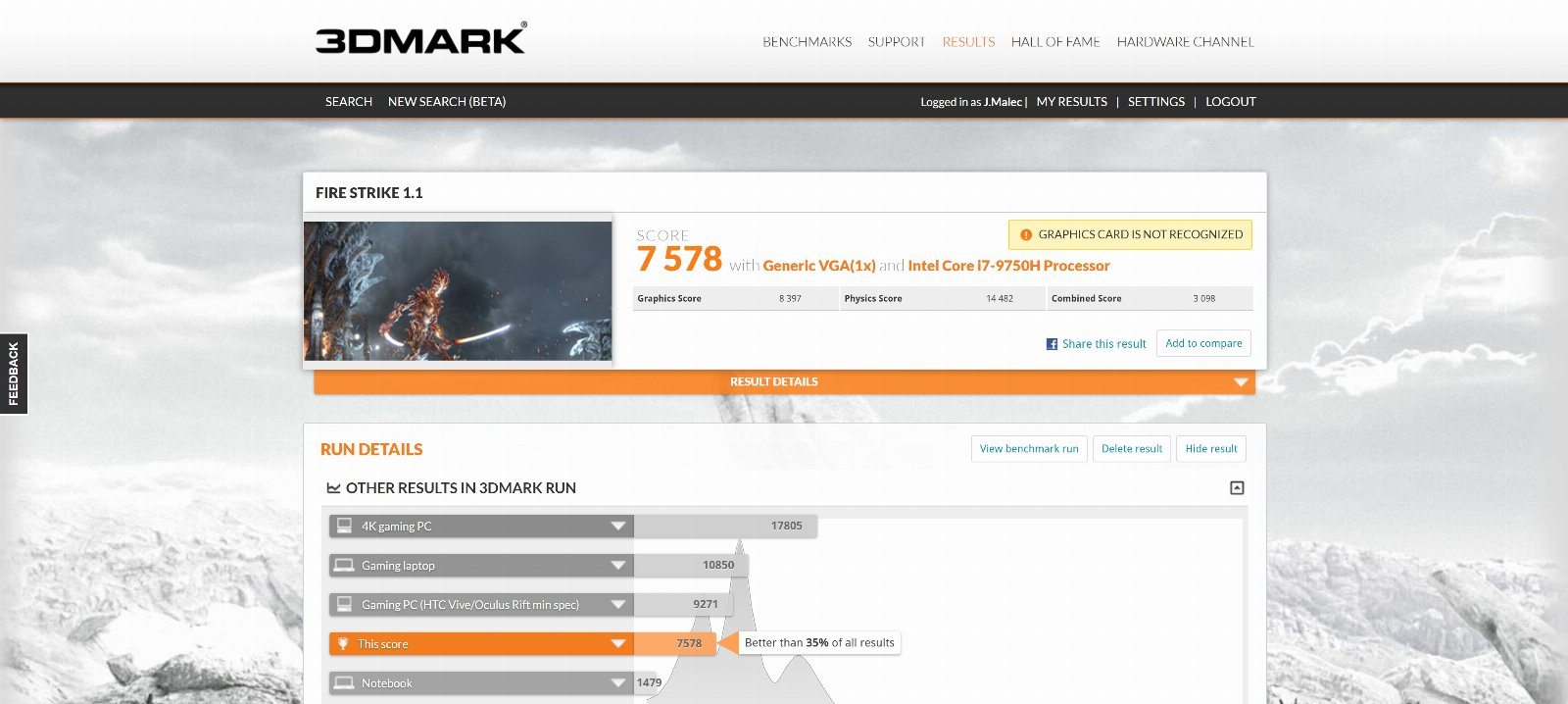The image size is (1568, 704).
Task: Click the 17805 score bar
Action: coord(725,527)
